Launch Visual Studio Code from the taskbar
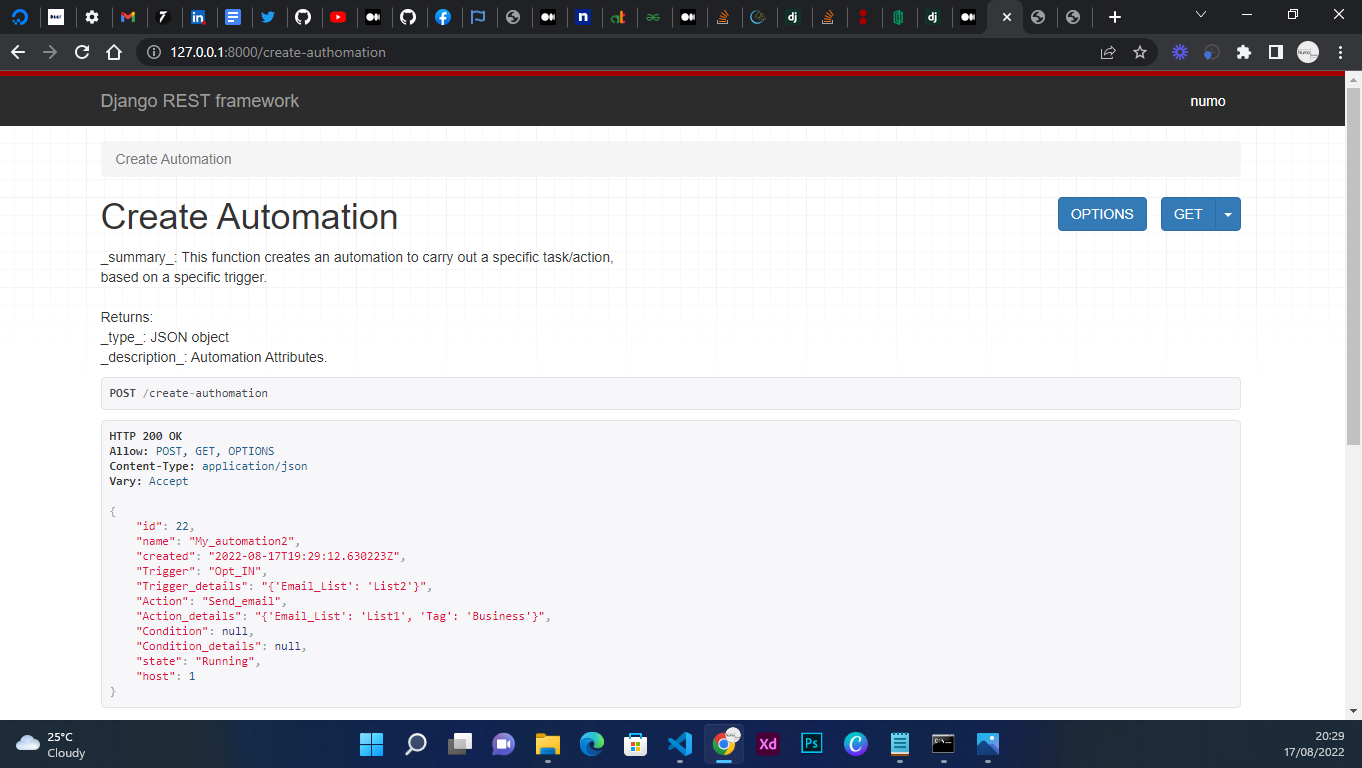The image size is (1362, 768). click(680, 744)
